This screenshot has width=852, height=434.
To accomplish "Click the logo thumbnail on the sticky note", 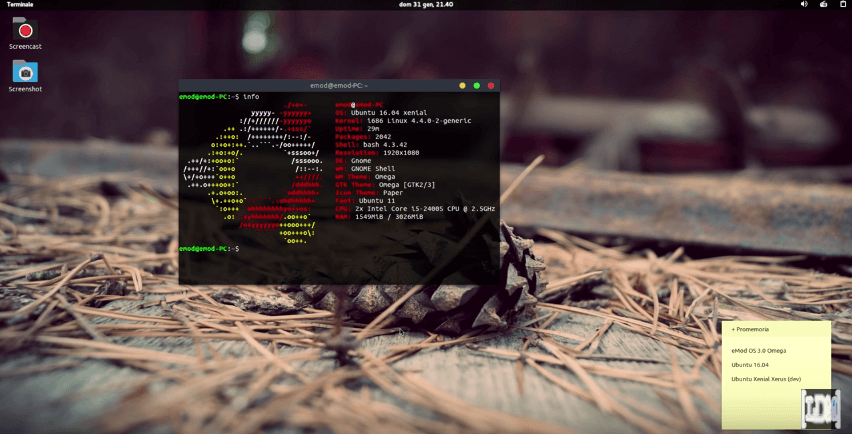I will (x=820, y=408).
